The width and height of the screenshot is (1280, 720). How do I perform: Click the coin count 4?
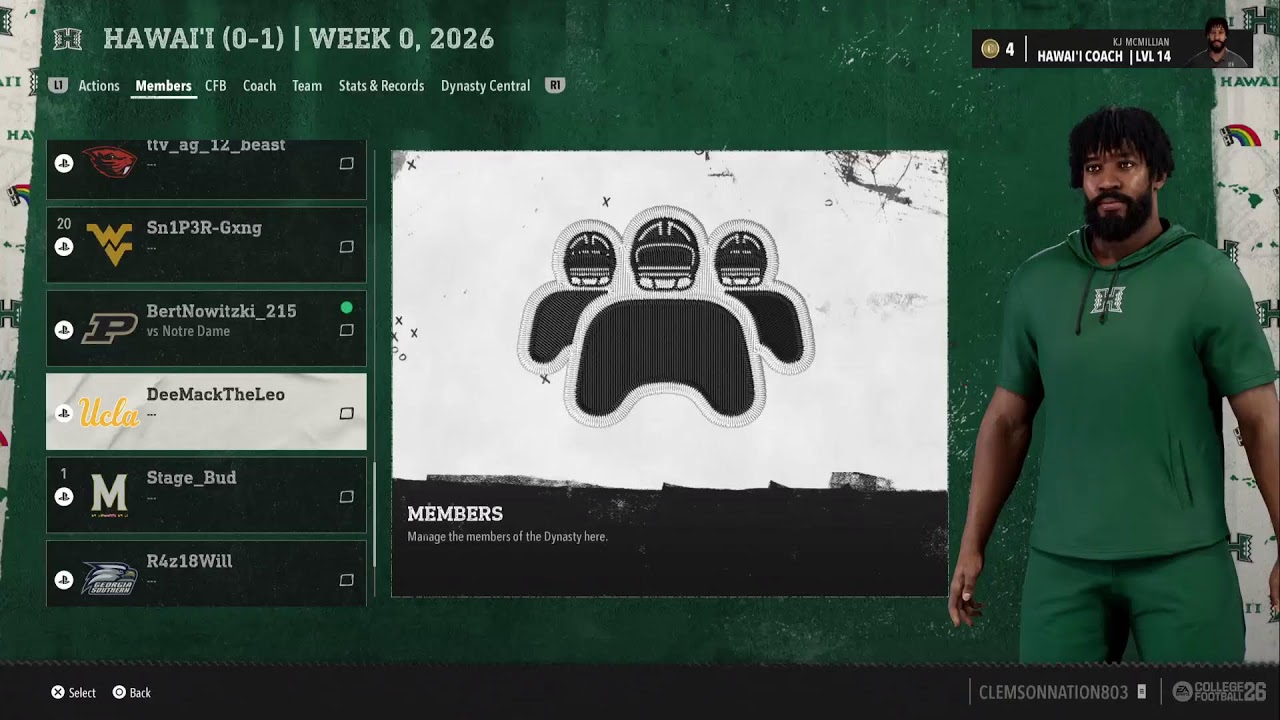pyautogui.click(x=1009, y=50)
